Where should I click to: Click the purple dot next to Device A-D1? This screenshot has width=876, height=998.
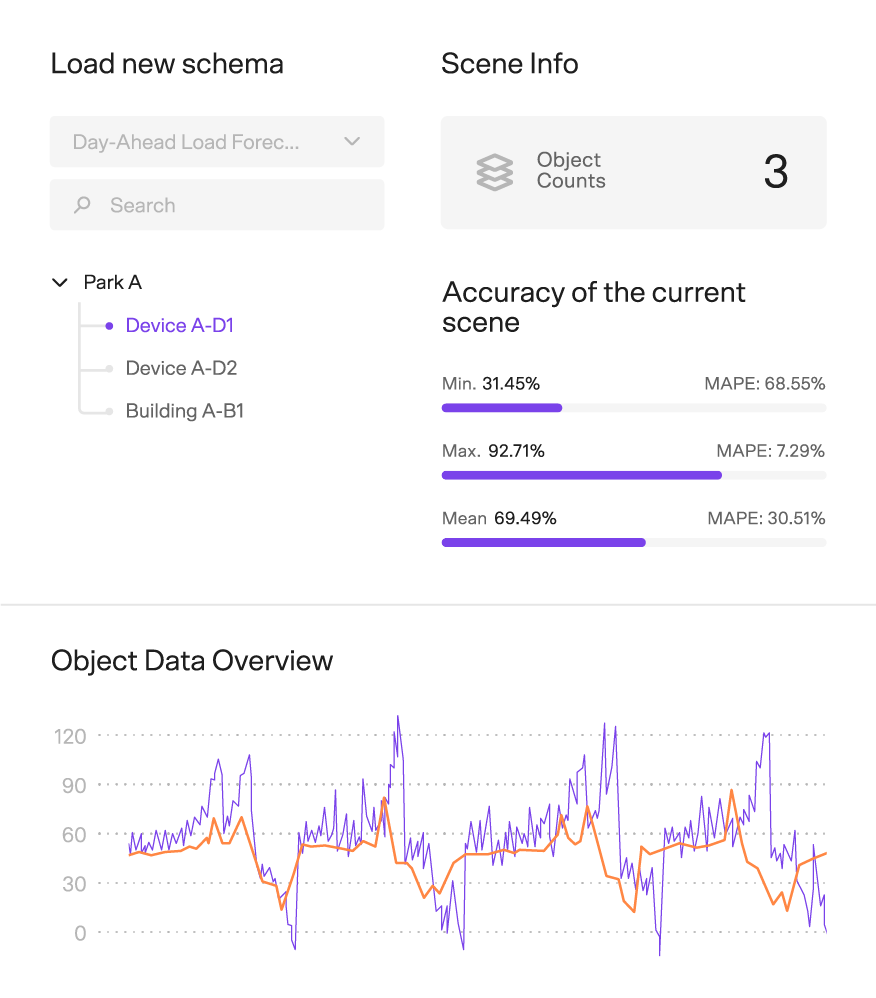pos(108,325)
